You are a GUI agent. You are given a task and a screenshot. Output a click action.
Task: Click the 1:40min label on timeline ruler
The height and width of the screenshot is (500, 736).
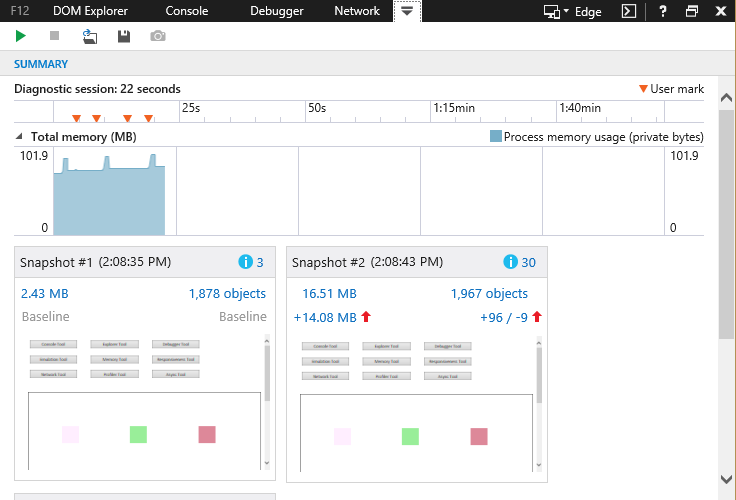(580, 108)
